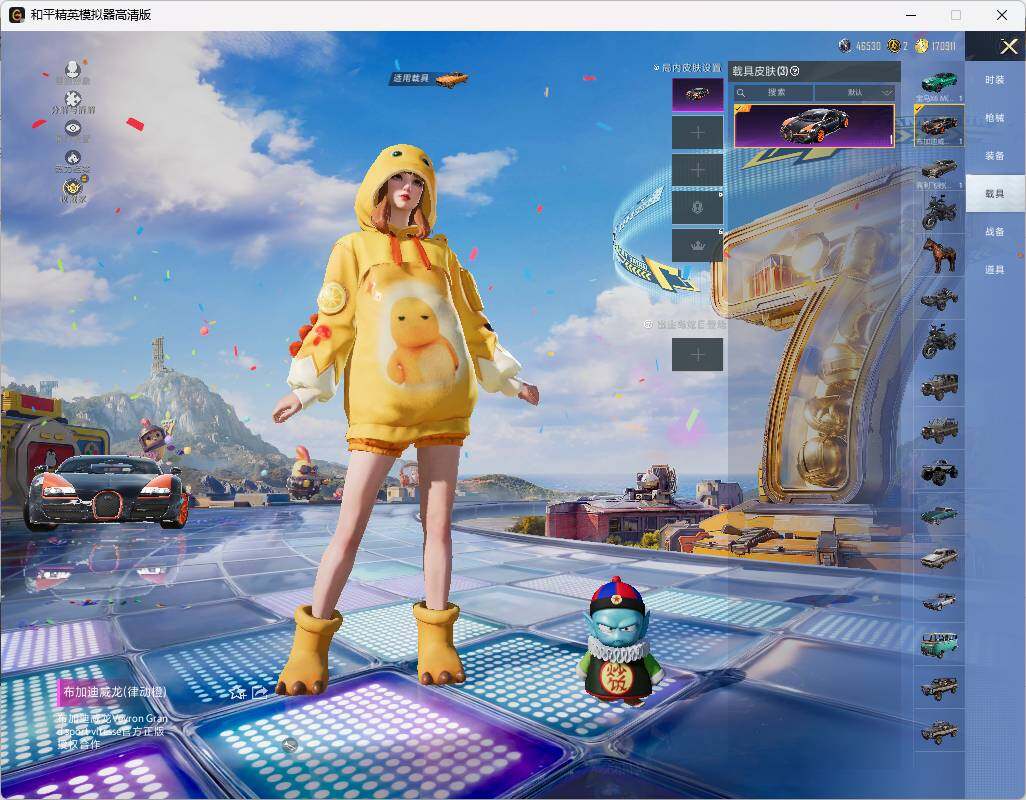Open 分解与拆箱 puzzle-piece icon
The height and width of the screenshot is (800, 1026).
pos(73,99)
